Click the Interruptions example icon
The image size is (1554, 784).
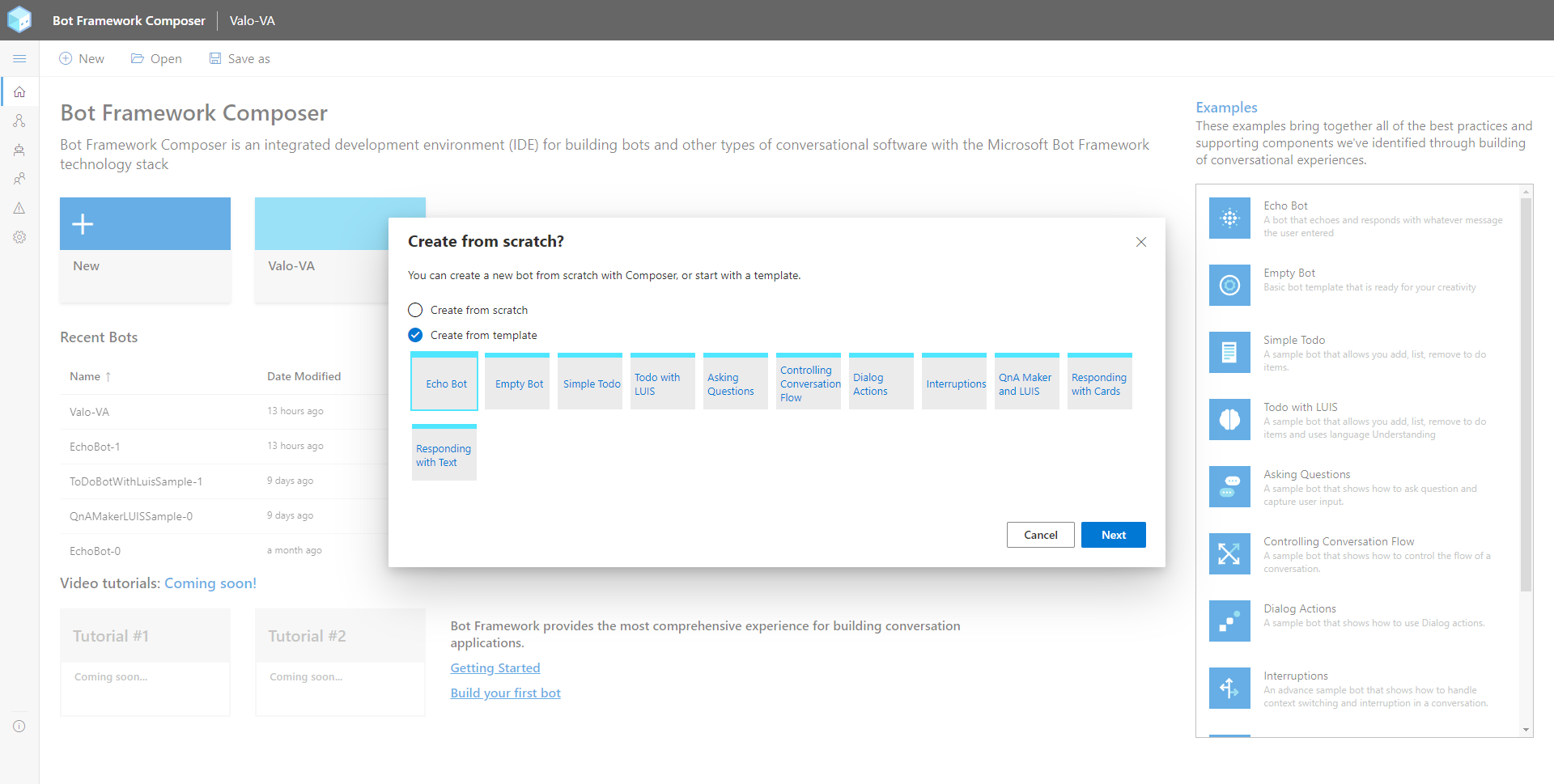(x=1229, y=688)
